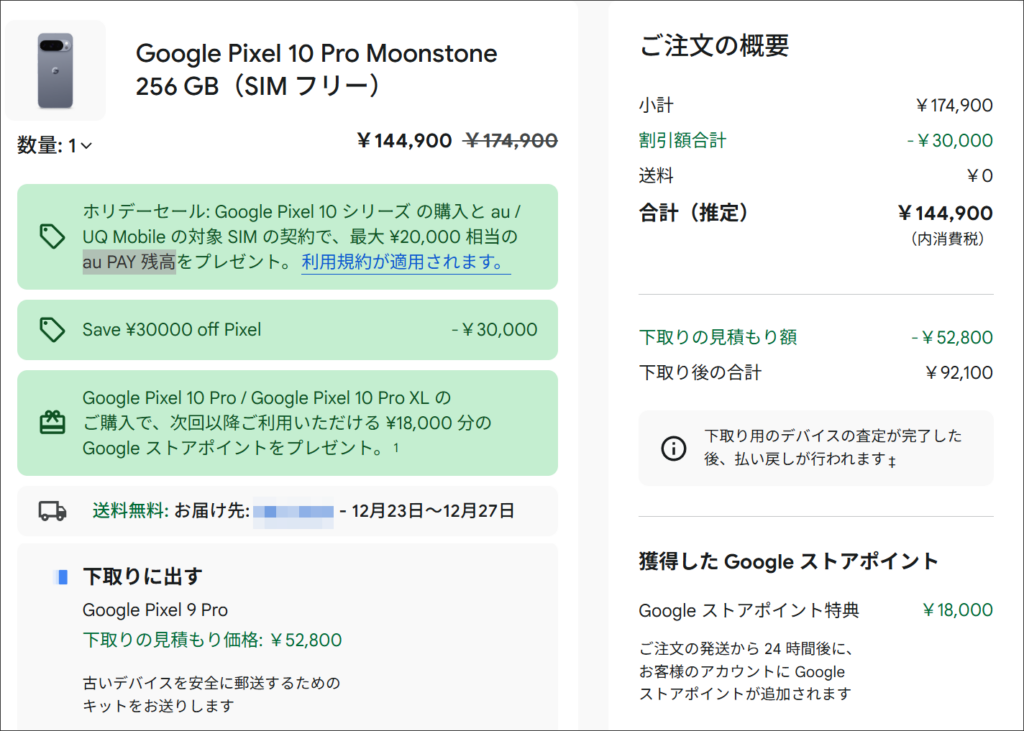Click the Google Pixel 9 Pro trade-in device name

155,610
